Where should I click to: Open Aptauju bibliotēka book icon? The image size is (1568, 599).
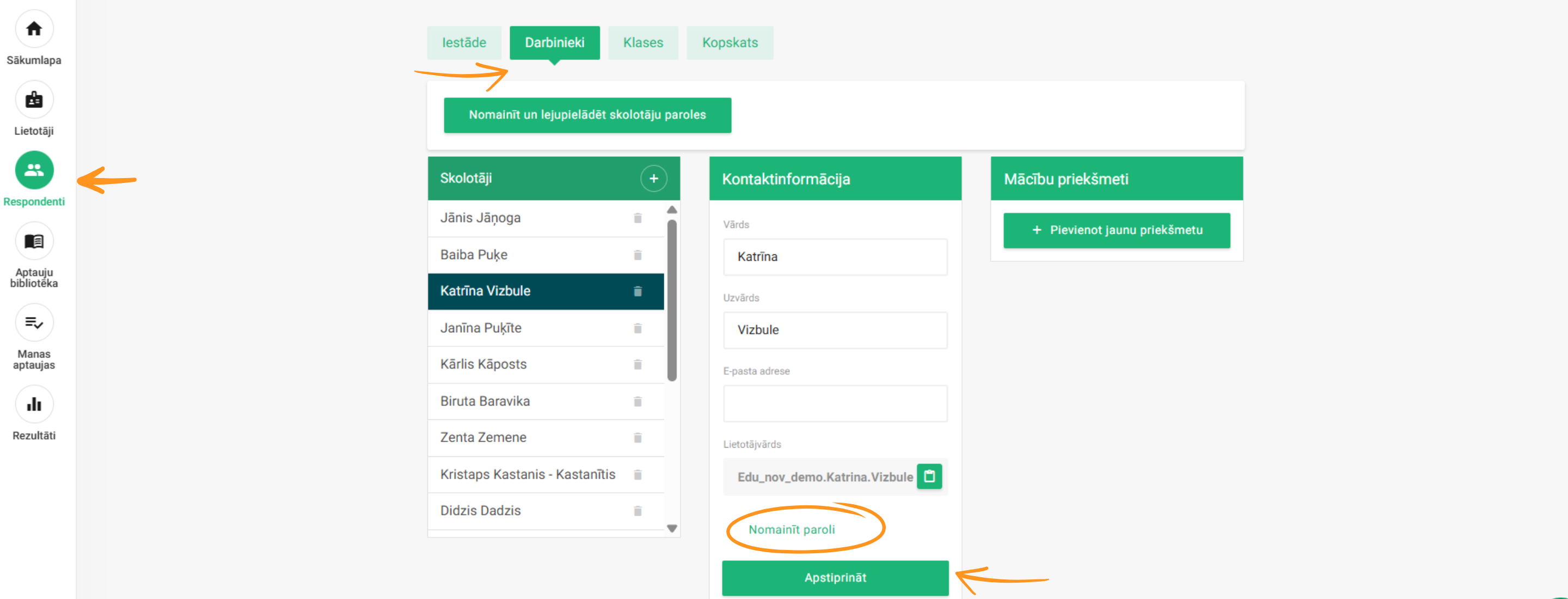pos(34,242)
